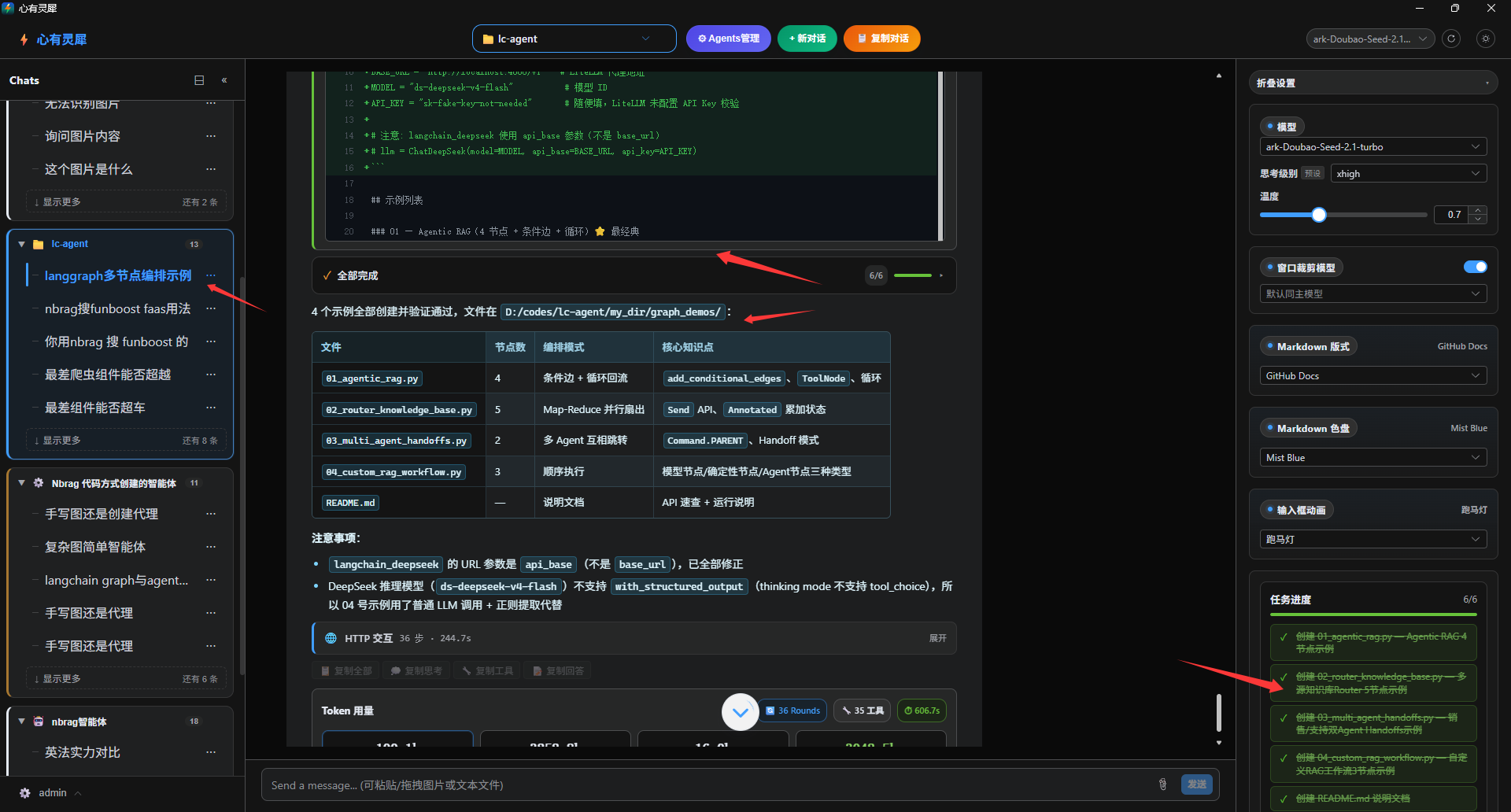Click the 复制对话 button
The image size is (1511, 812).
[882, 39]
